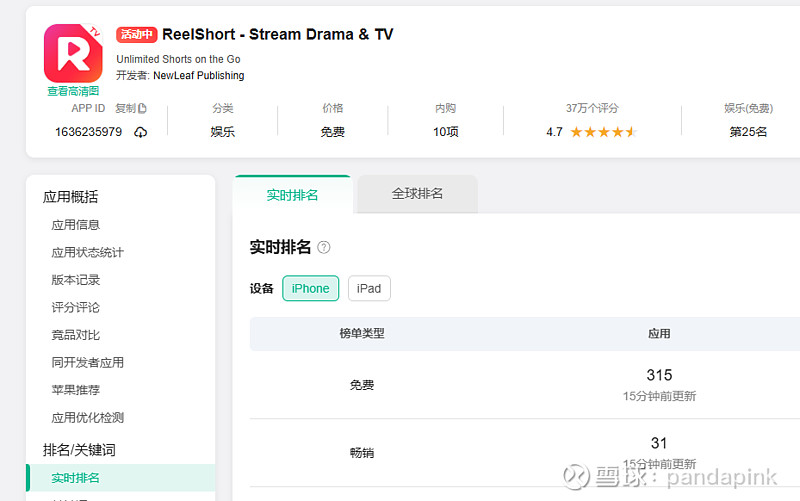Viewport: 800px width, 501px height.
Task: Switch to the 全球排名 tab
Action: pos(417,194)
